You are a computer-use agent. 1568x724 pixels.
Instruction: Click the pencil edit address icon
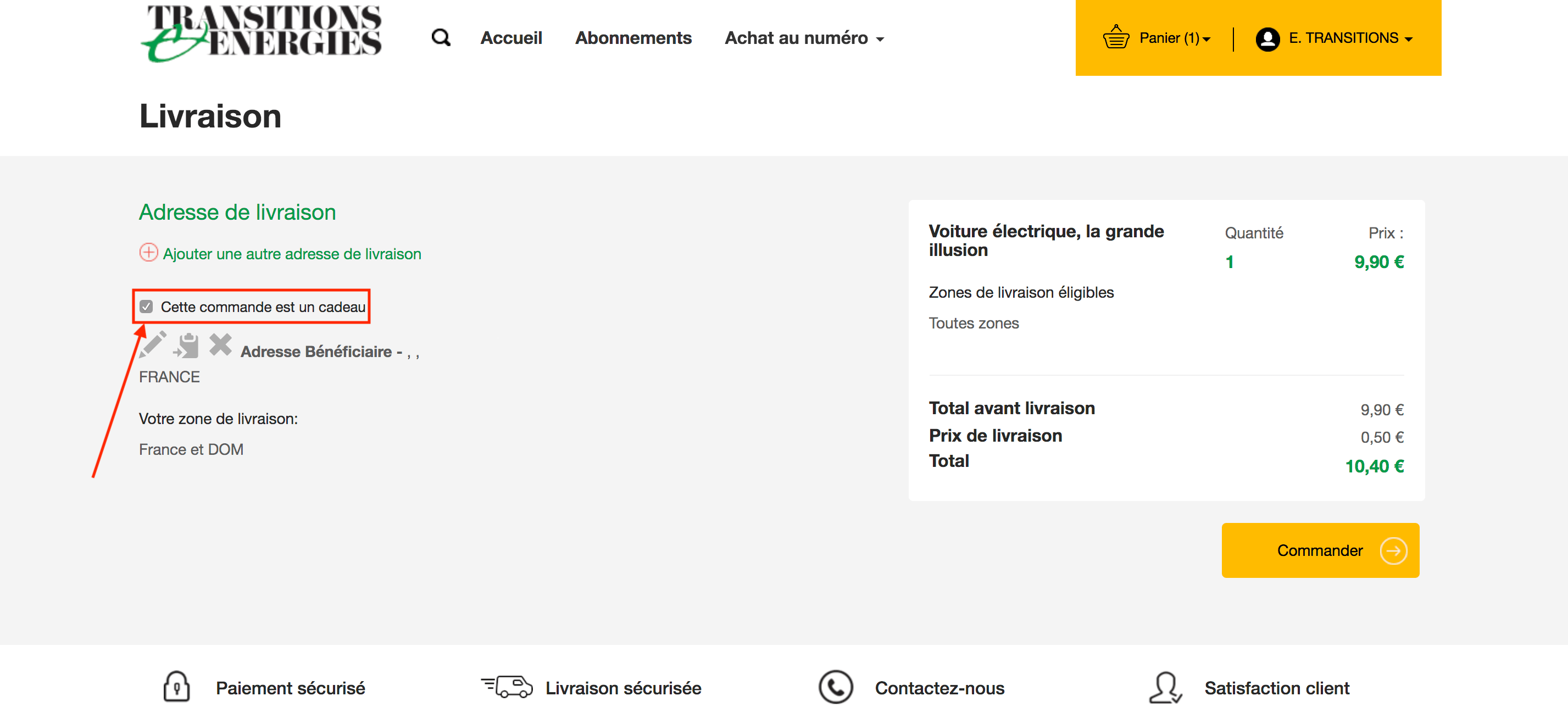click(x=152, y=345)
